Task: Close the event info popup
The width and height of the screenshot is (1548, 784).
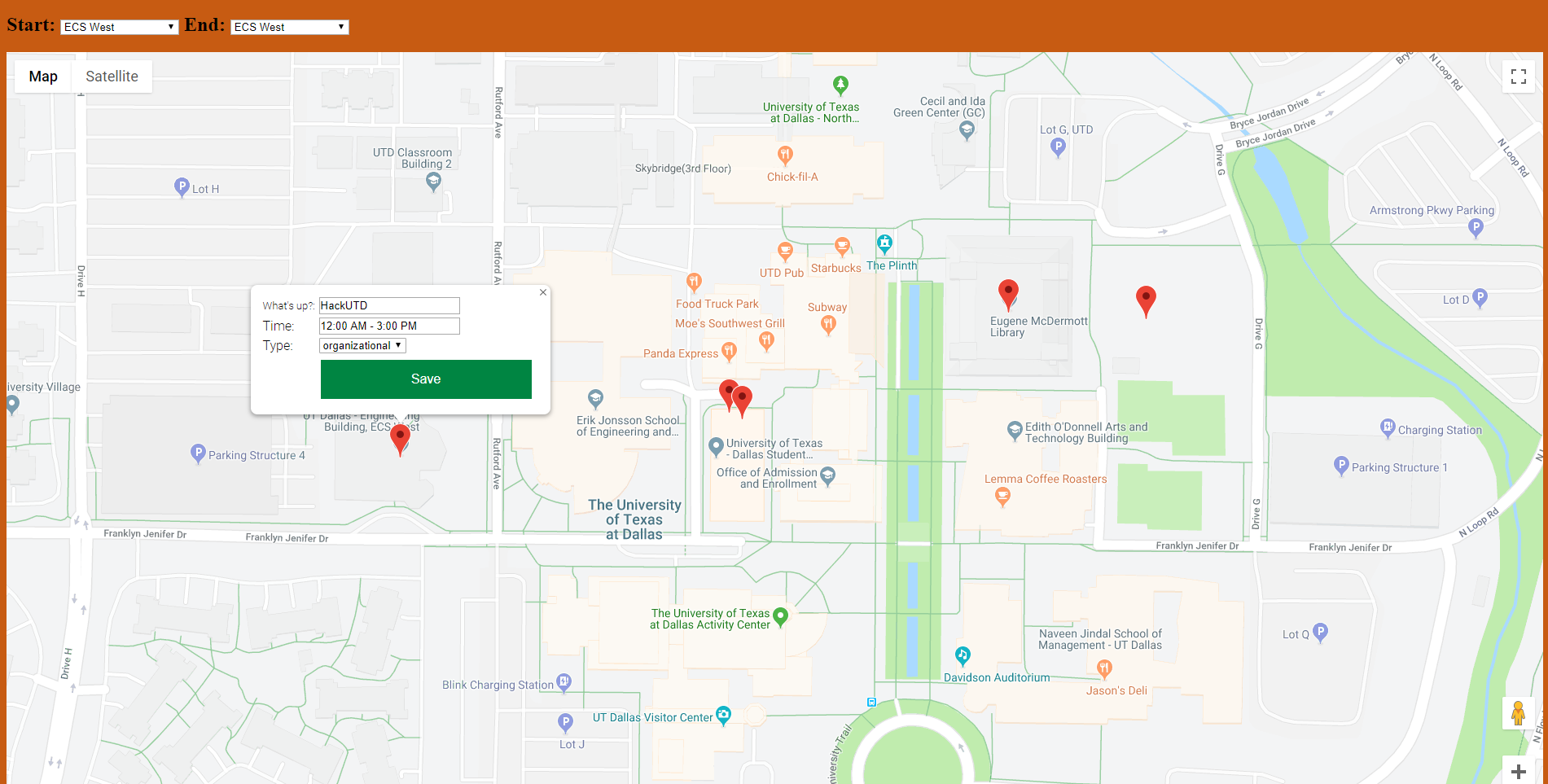Action: coord(543,292)
